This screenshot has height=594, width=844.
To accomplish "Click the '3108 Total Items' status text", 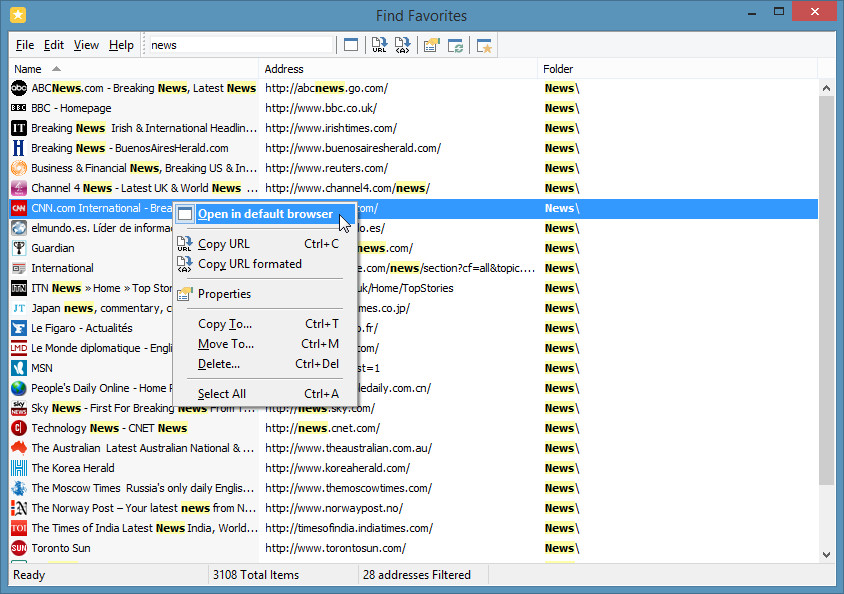I will (x=256, y=575).
